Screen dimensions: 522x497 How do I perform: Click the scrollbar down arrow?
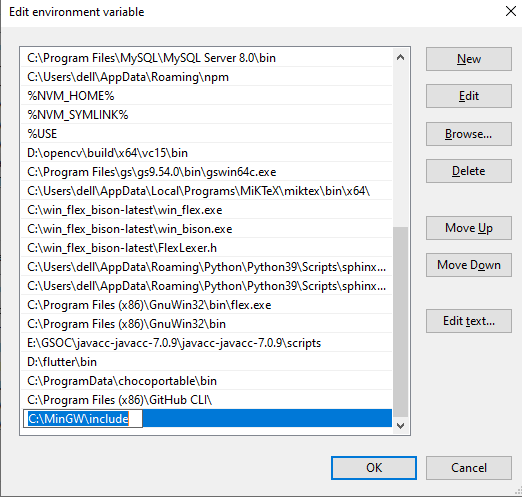(400, 426)
